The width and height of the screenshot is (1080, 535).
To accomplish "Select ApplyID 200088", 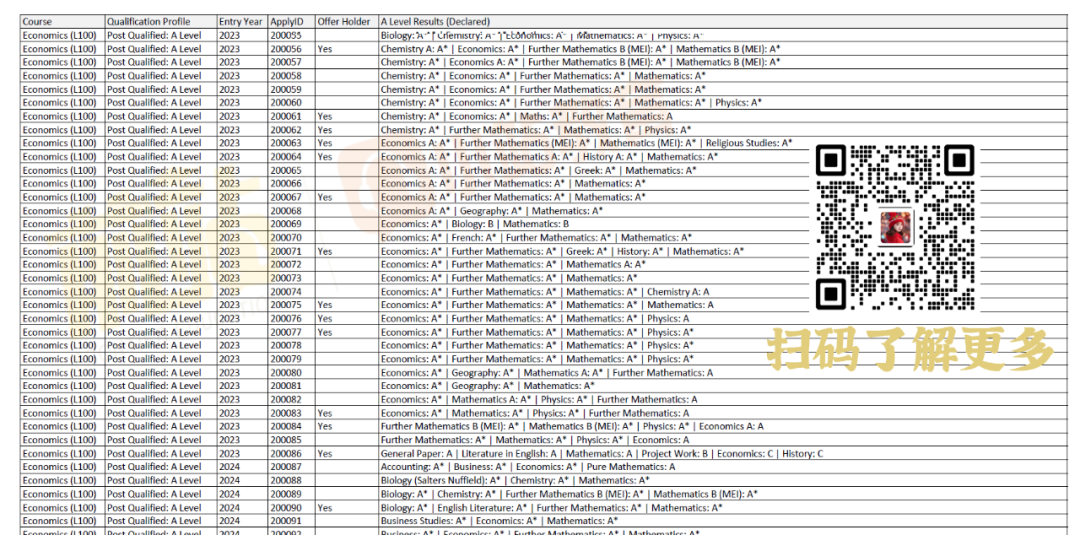I will 291,481.
